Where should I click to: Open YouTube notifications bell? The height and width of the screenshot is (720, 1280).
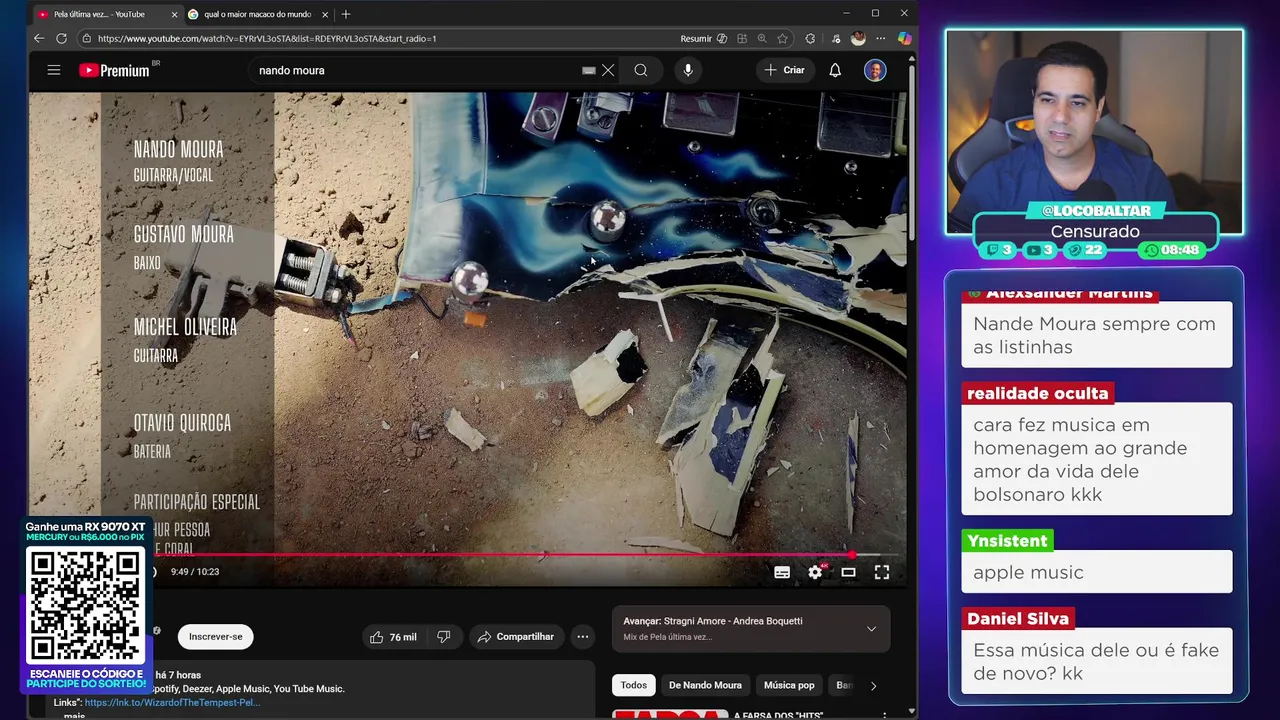tap(835, 70)
